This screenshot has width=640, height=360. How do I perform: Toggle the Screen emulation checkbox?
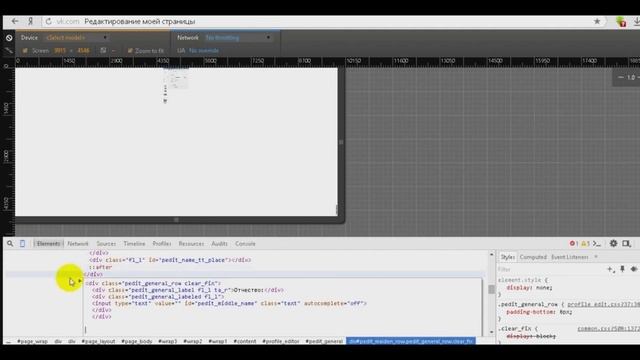coord(25,51)
